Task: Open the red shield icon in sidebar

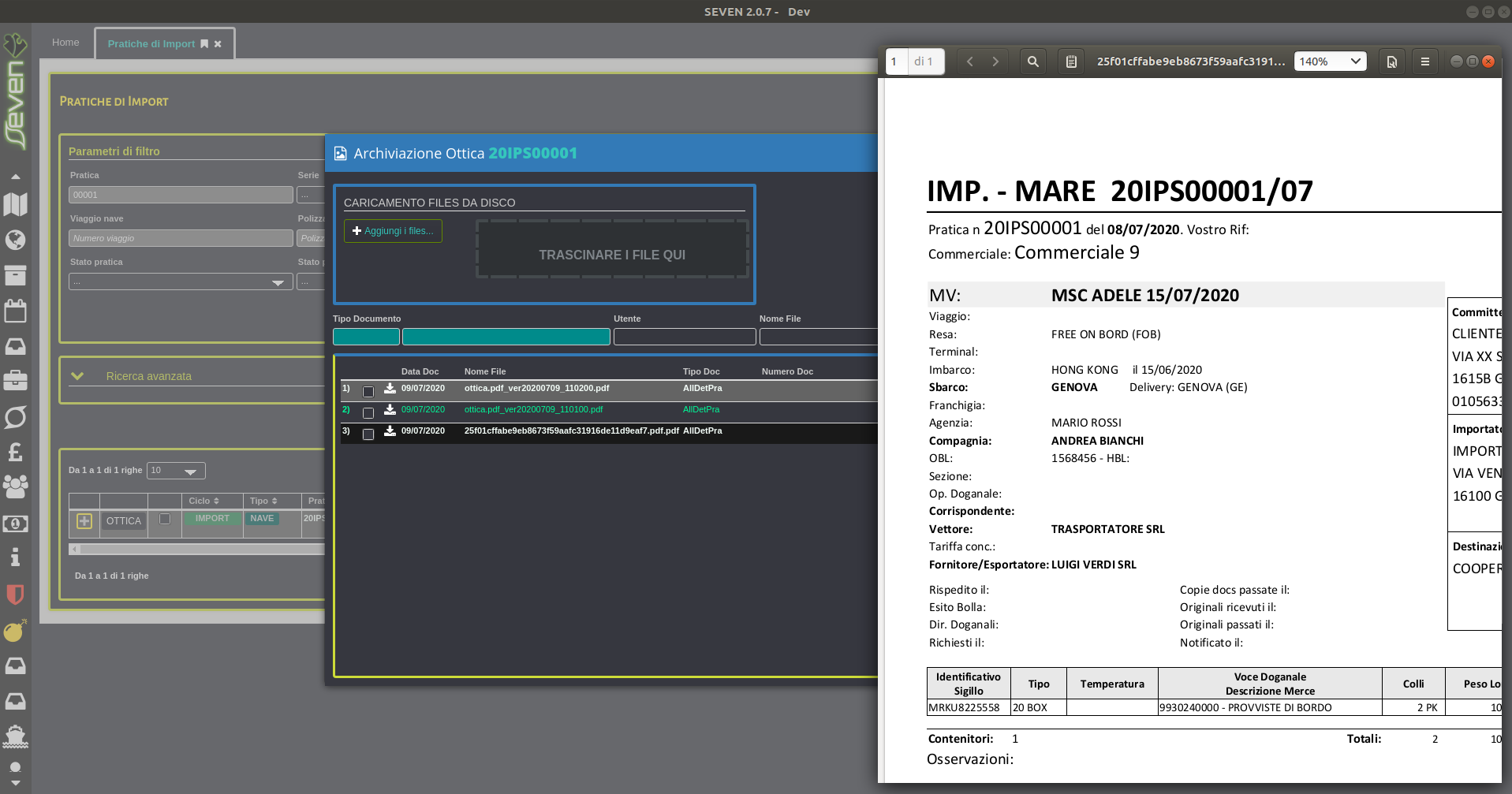Action: pyautogui.click(x=15, y=594)
